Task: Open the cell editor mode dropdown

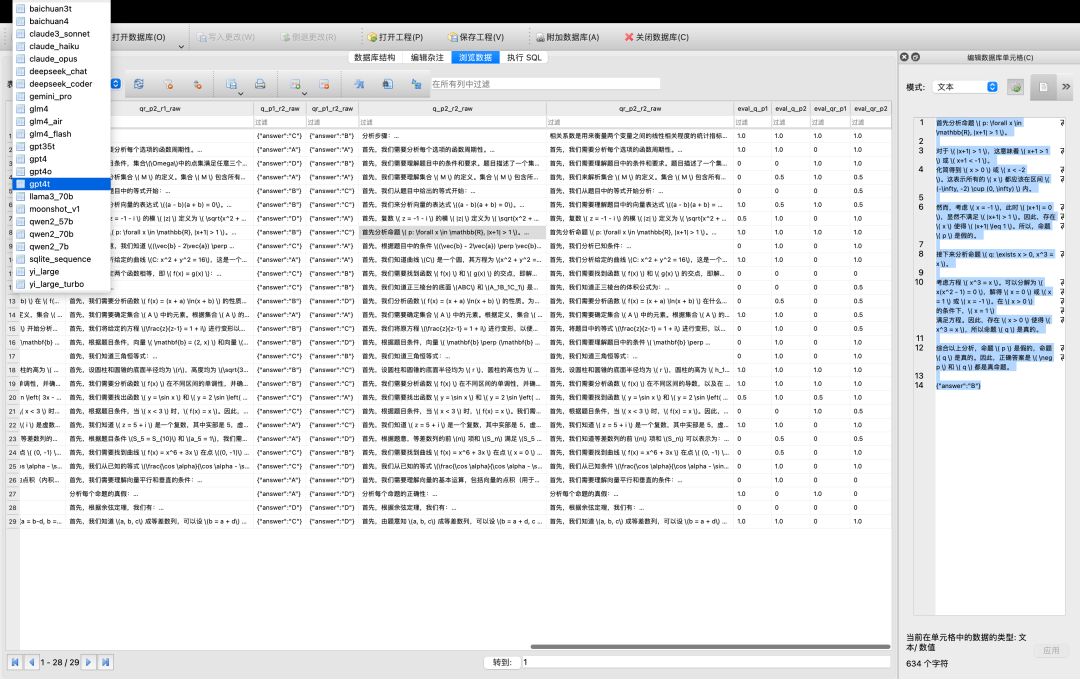Action: coord(967,87)
